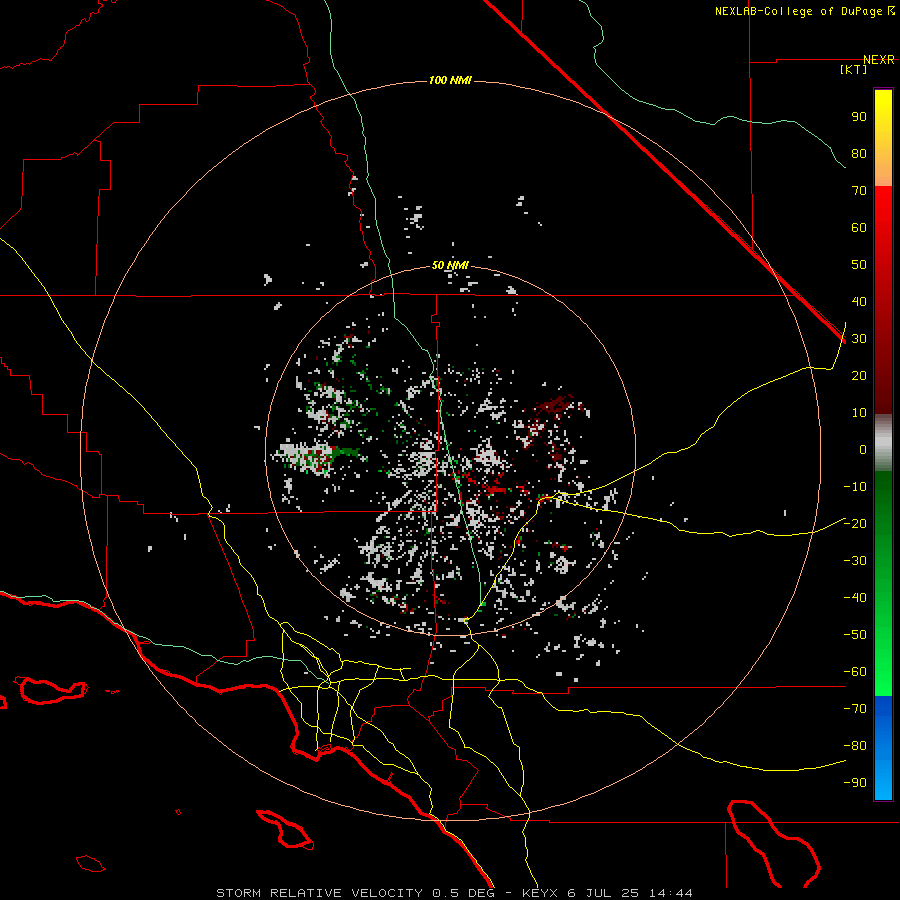Click the 70 value on the velocity scale
The height and width of the screenshot is (900, 900).
(x=859, y=191)
